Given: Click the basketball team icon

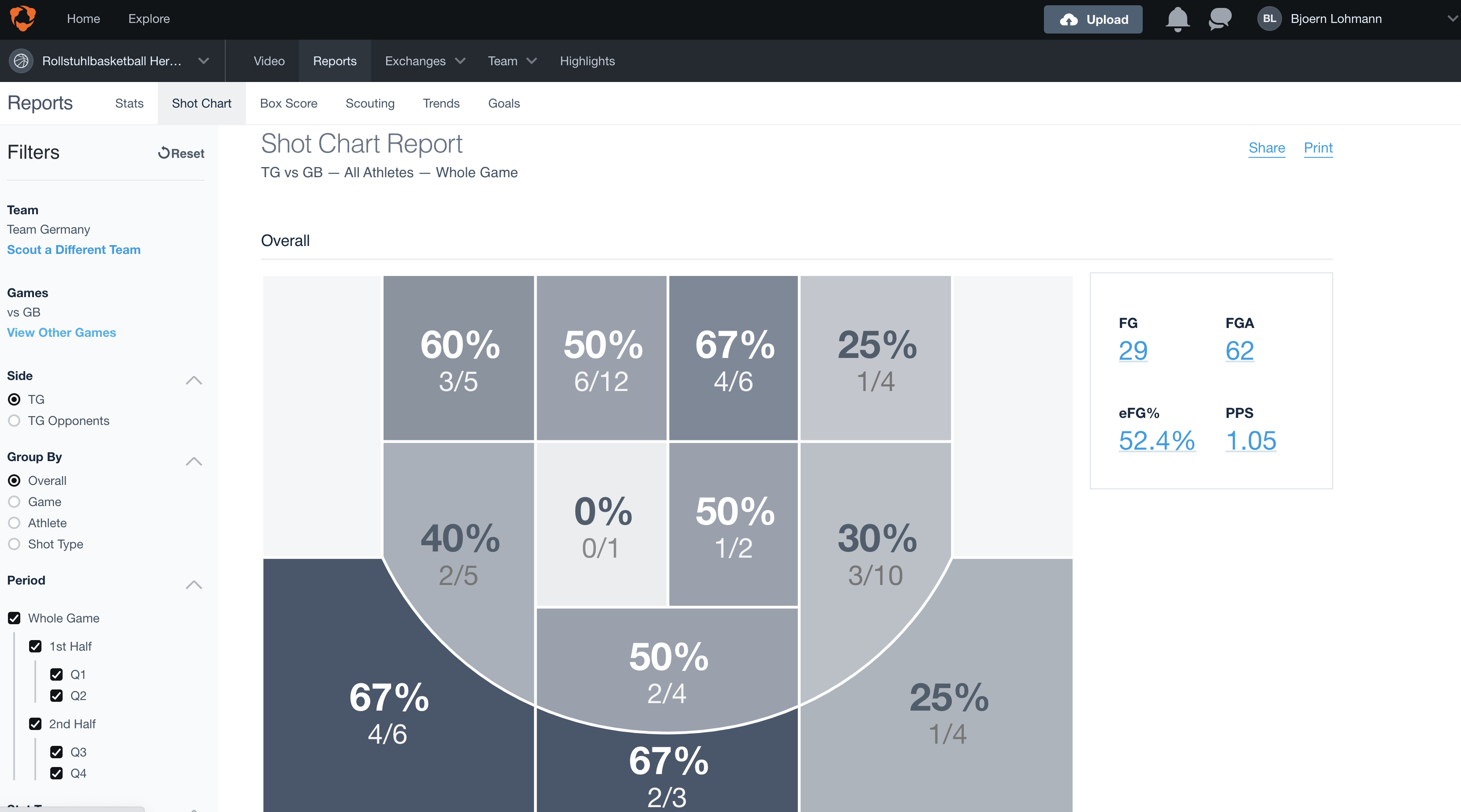Looking at the screenshot, I should [21, 61].
